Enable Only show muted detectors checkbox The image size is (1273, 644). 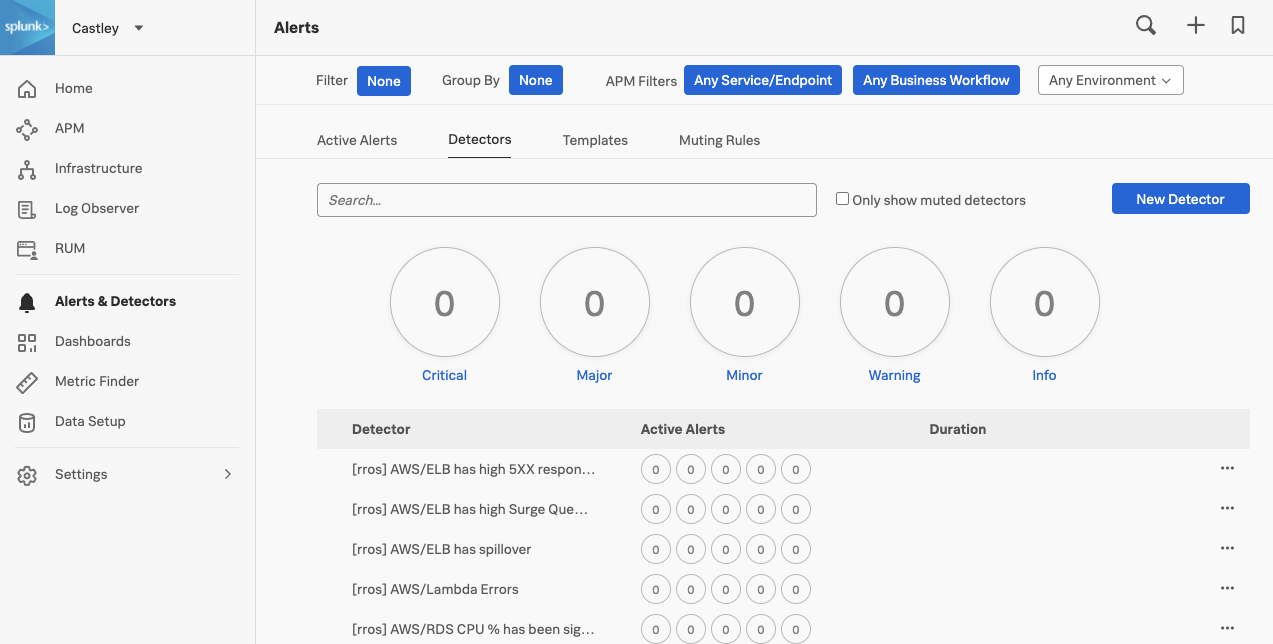(x=843, y=199)
